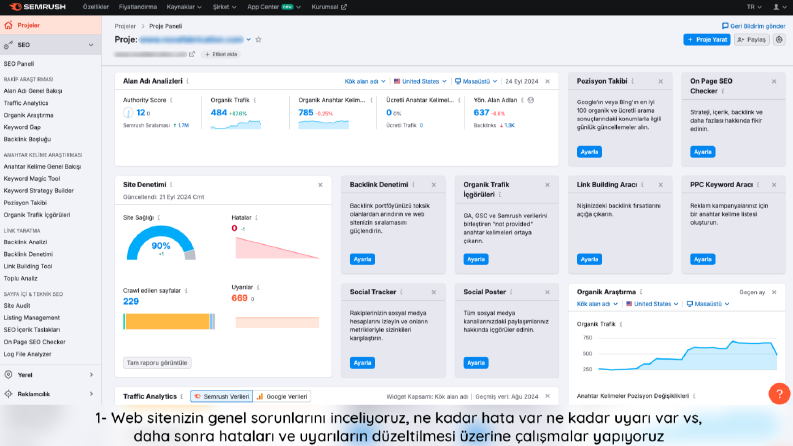Click the Organik Trafik chart in Organik Araştırma
The image size is (793, 446).
[687, 355]
